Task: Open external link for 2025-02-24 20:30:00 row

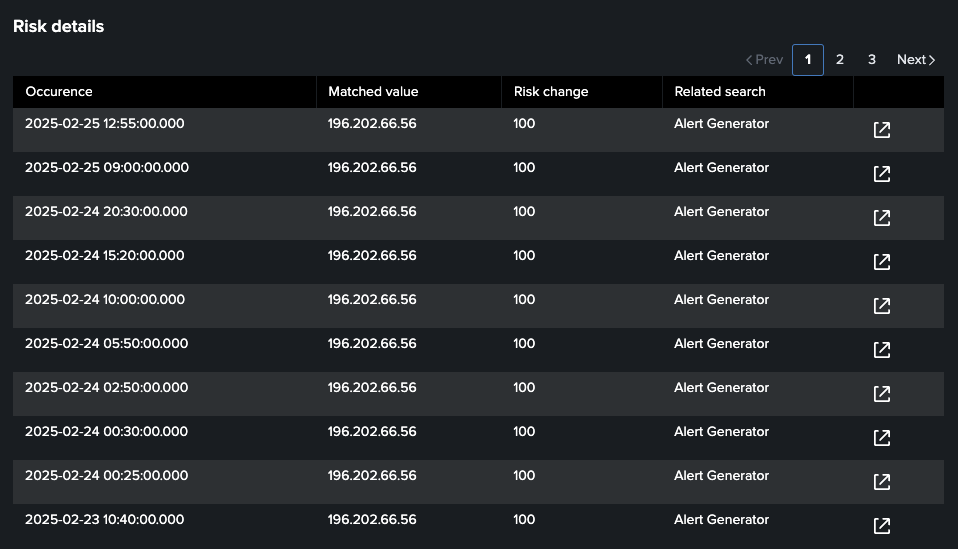Action: tap(881, 218)
